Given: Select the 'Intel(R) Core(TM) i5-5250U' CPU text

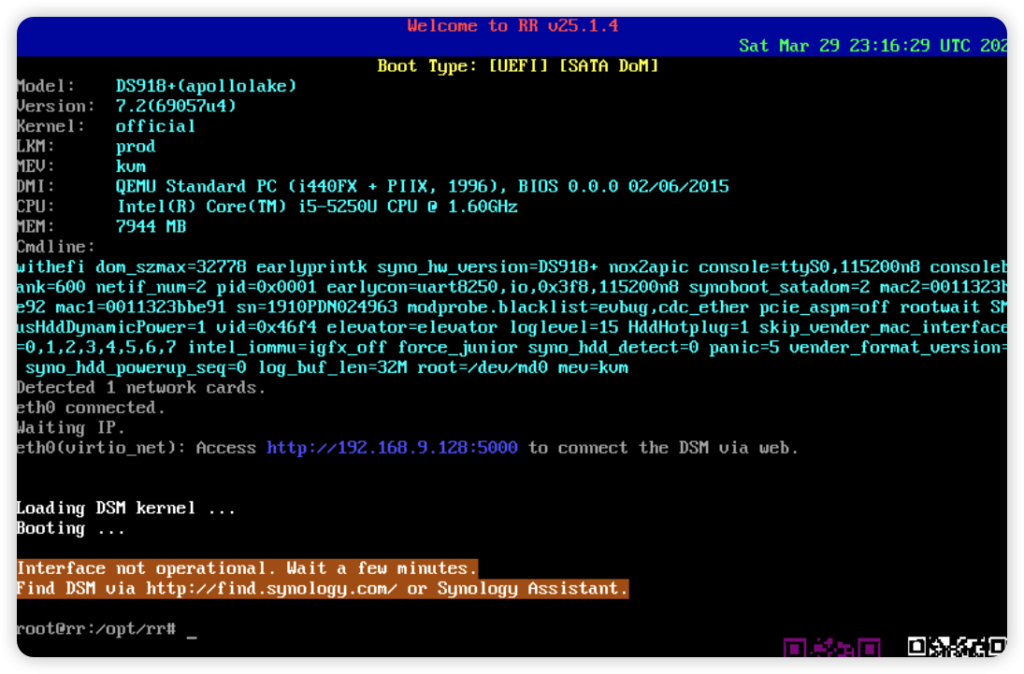Looking at the screenshot, I should point(246,207).
